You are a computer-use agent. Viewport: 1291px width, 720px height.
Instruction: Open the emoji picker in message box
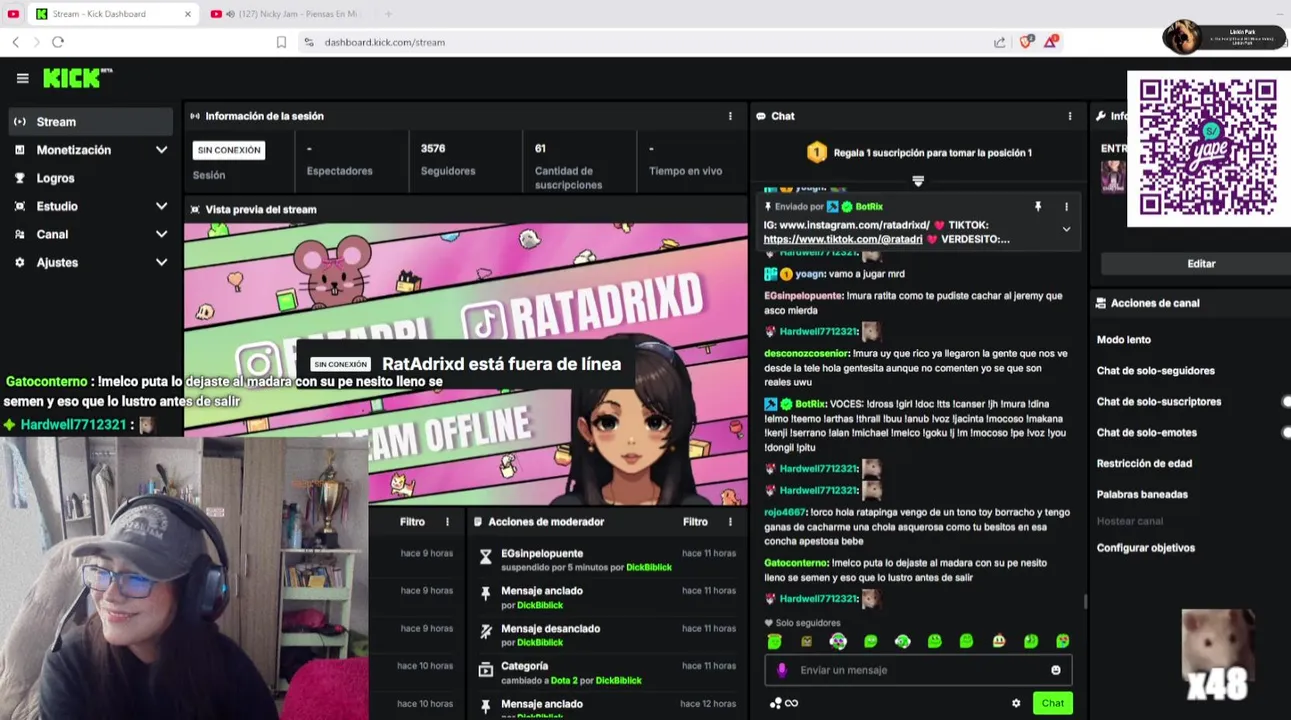tap(1055, 670)
